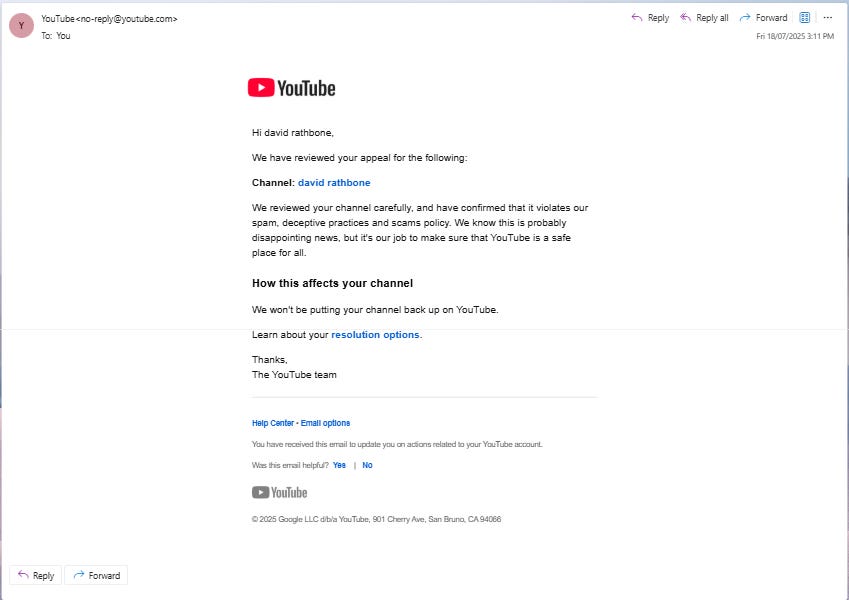Screen dimensions: 849x600
Task: Click the date Fri 18/07/2025 3:11 PM
Action: coord(795,36)
